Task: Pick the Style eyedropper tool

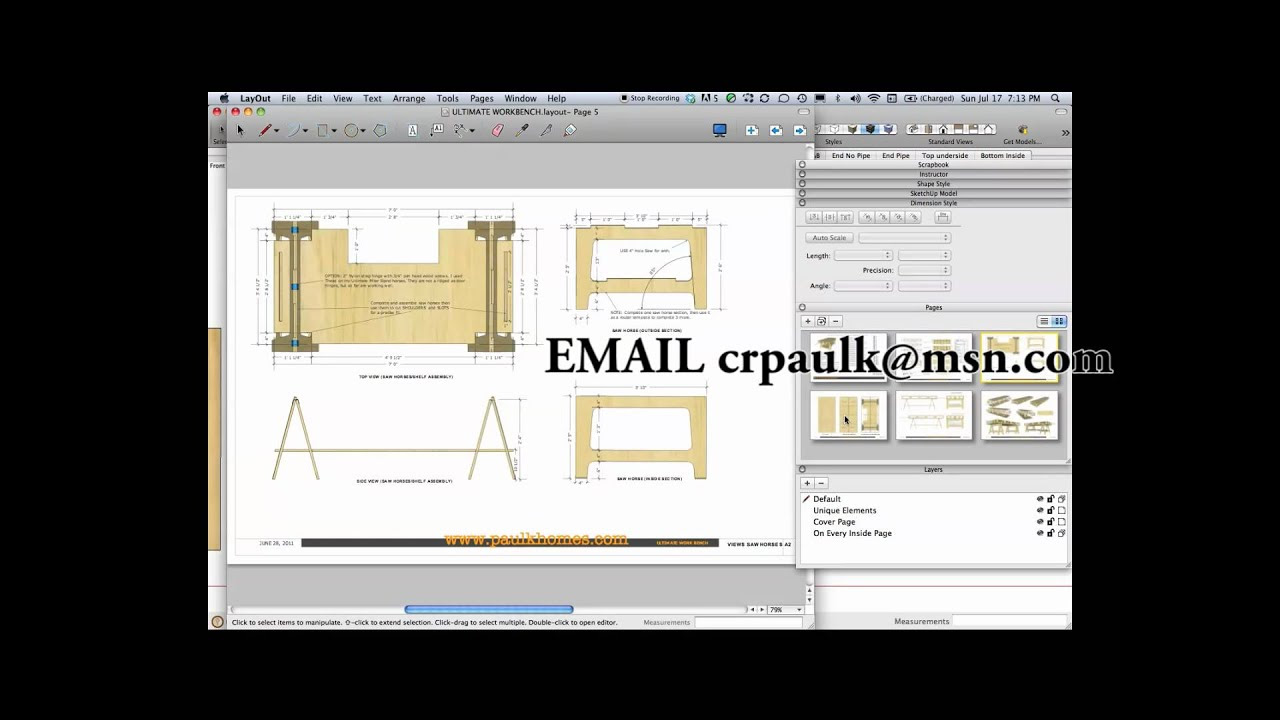Action: (521, 130)
